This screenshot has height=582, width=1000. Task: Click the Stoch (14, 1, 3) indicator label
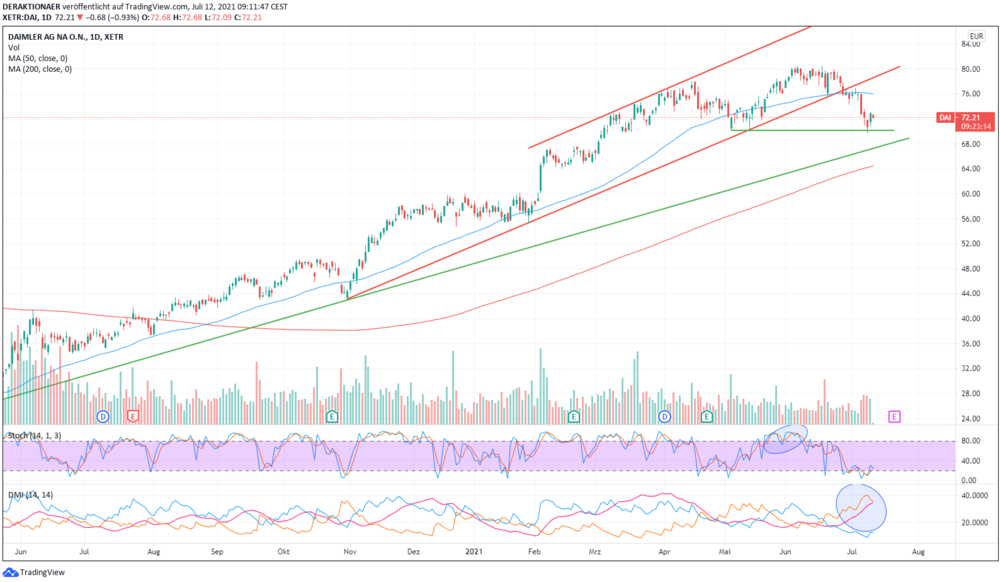click(x=34, y=435)
